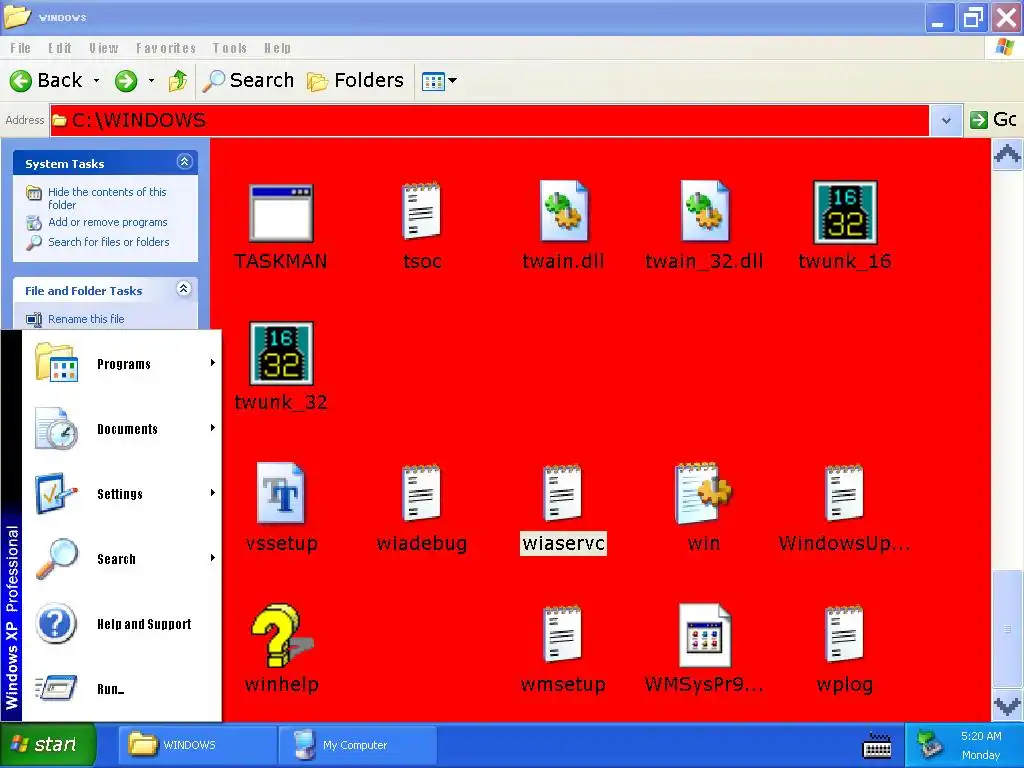Click Add or remove programs link
Image resolution: width=1024 pixels, height=768 pixels.
[108, 222]
